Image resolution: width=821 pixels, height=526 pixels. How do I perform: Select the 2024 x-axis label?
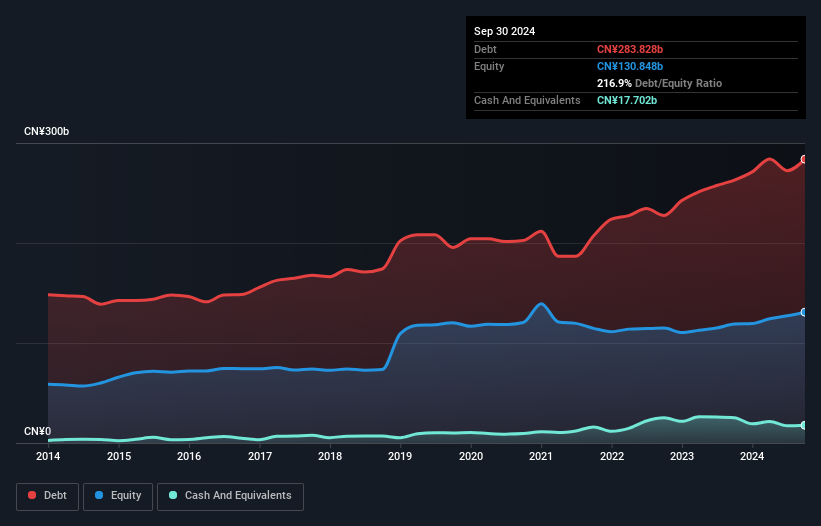click(x=752, y=456)
